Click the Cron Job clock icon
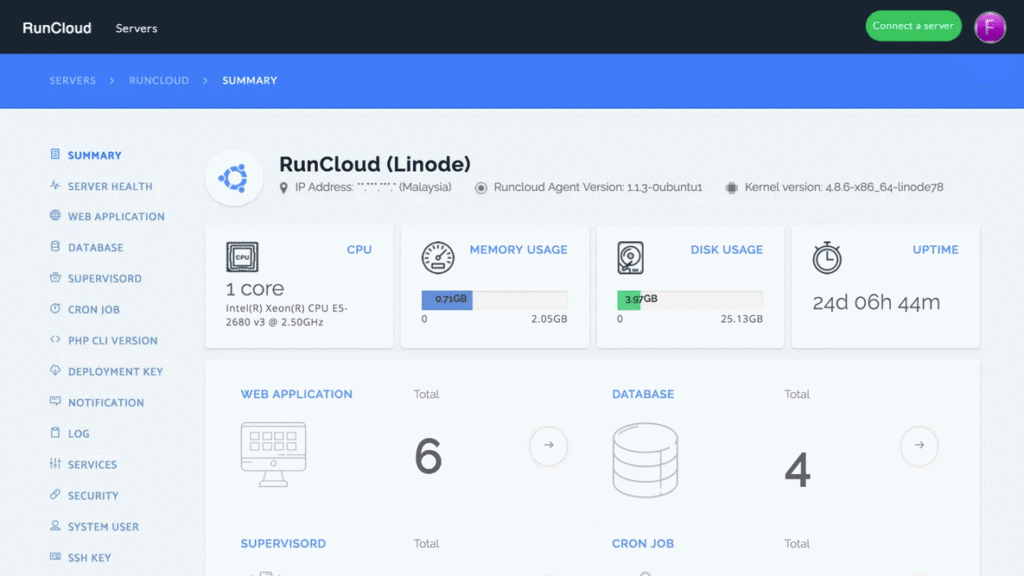 (55, 308)
